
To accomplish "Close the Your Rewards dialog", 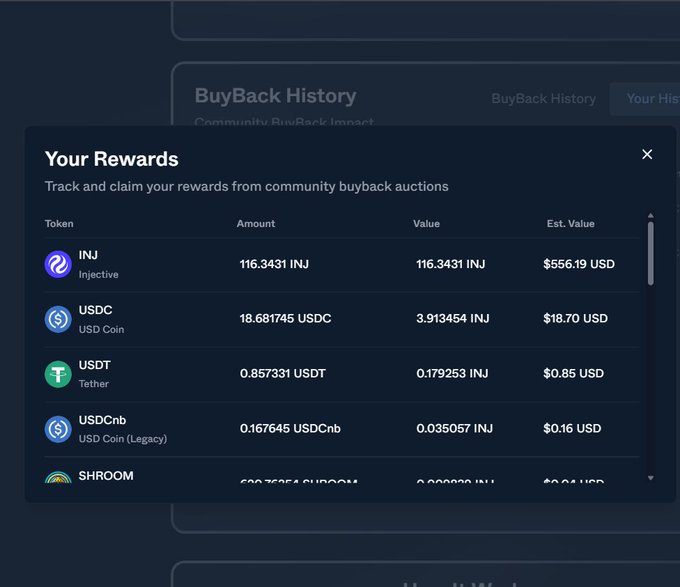I will point(647,154).
